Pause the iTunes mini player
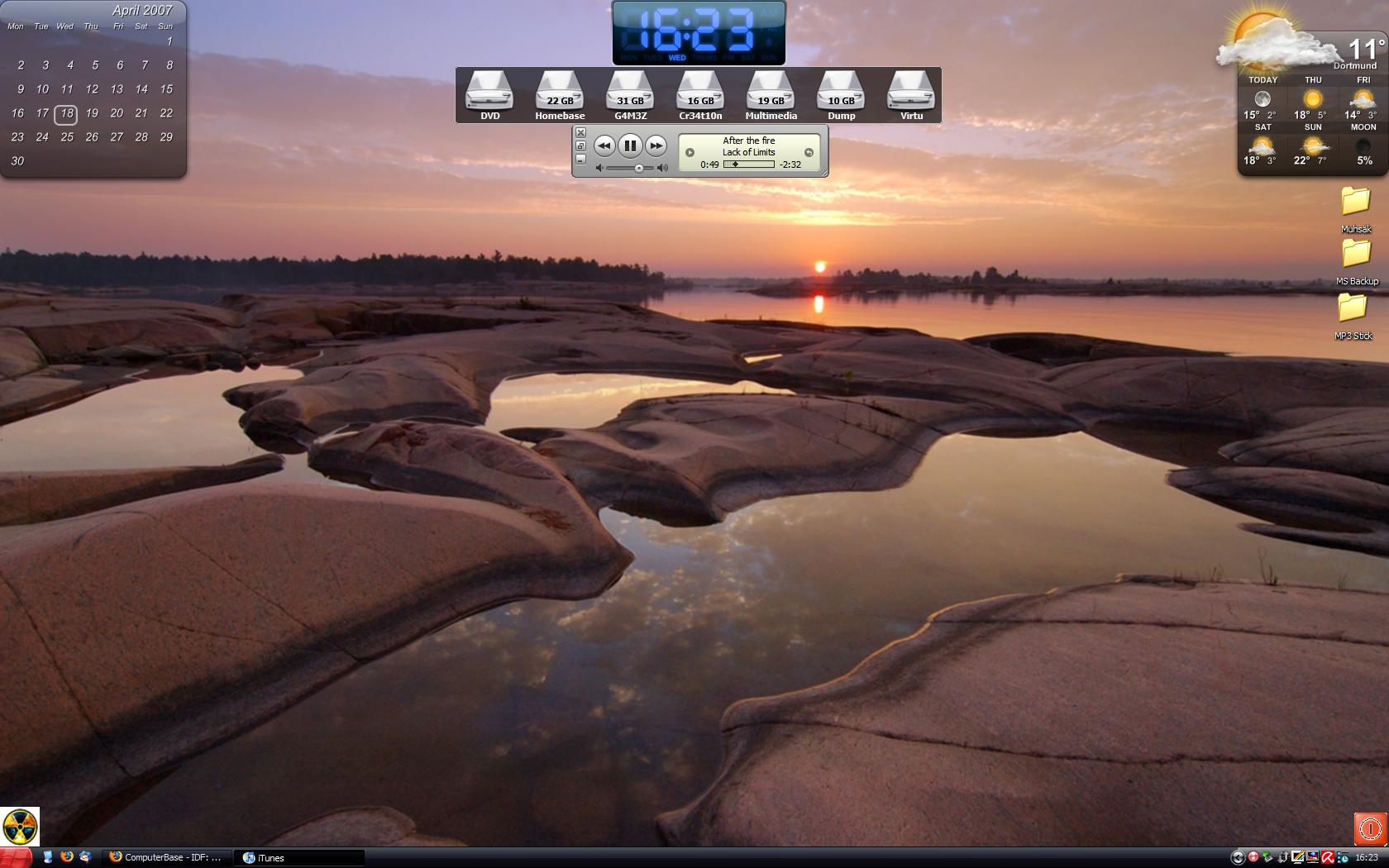Screen dimensions: 1389x868 [630, 145]
